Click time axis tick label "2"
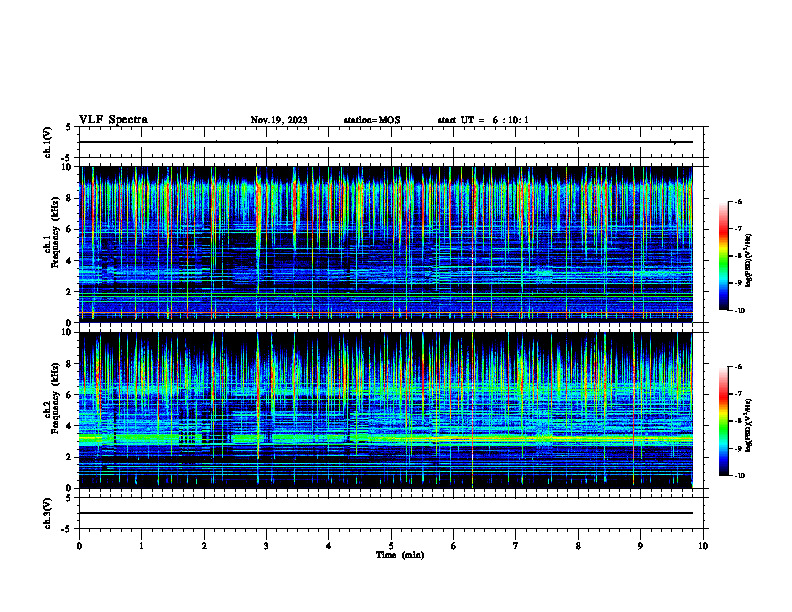792x612 pixels. pos(204,546)
